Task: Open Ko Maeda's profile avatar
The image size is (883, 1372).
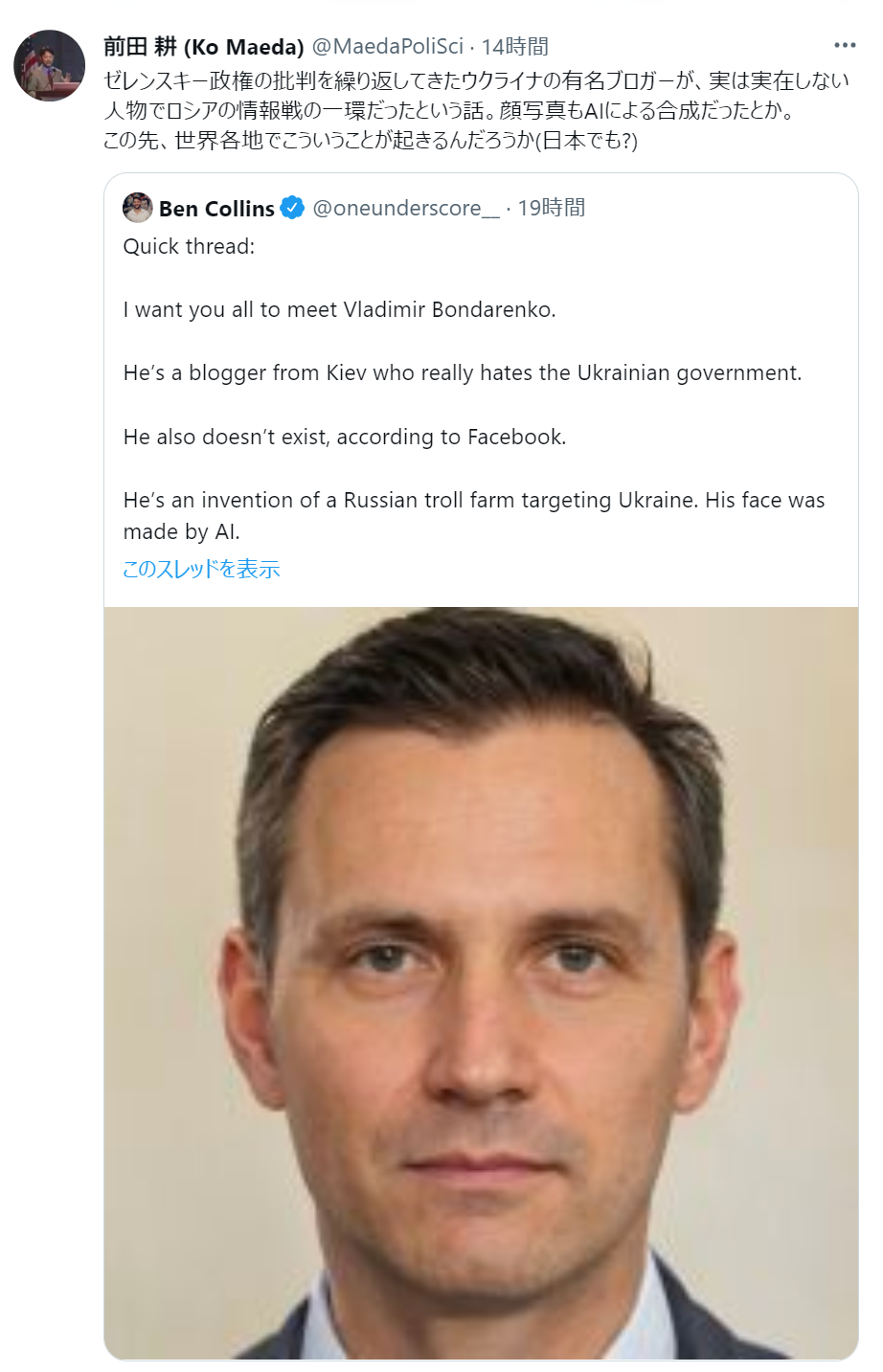Action: (x=49, y=65)
